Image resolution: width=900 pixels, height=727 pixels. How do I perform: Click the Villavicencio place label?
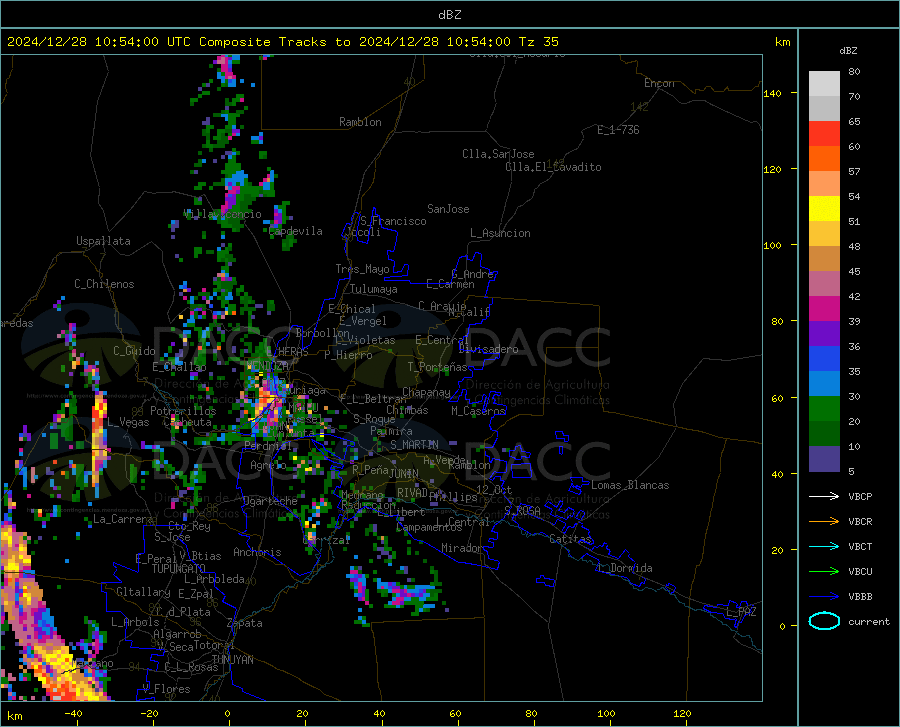coord(222,214)
